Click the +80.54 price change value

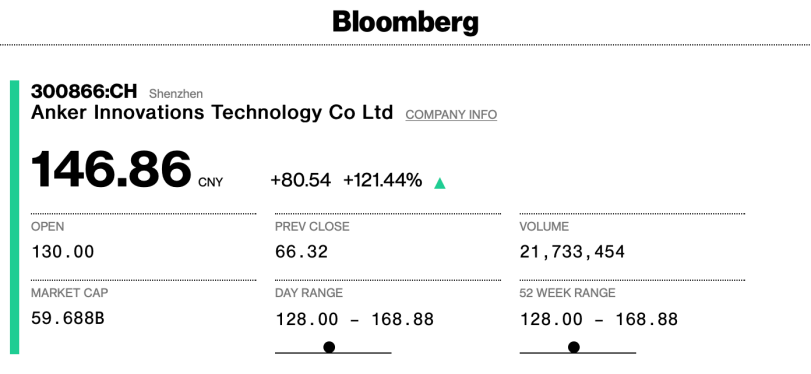(301, 181)
